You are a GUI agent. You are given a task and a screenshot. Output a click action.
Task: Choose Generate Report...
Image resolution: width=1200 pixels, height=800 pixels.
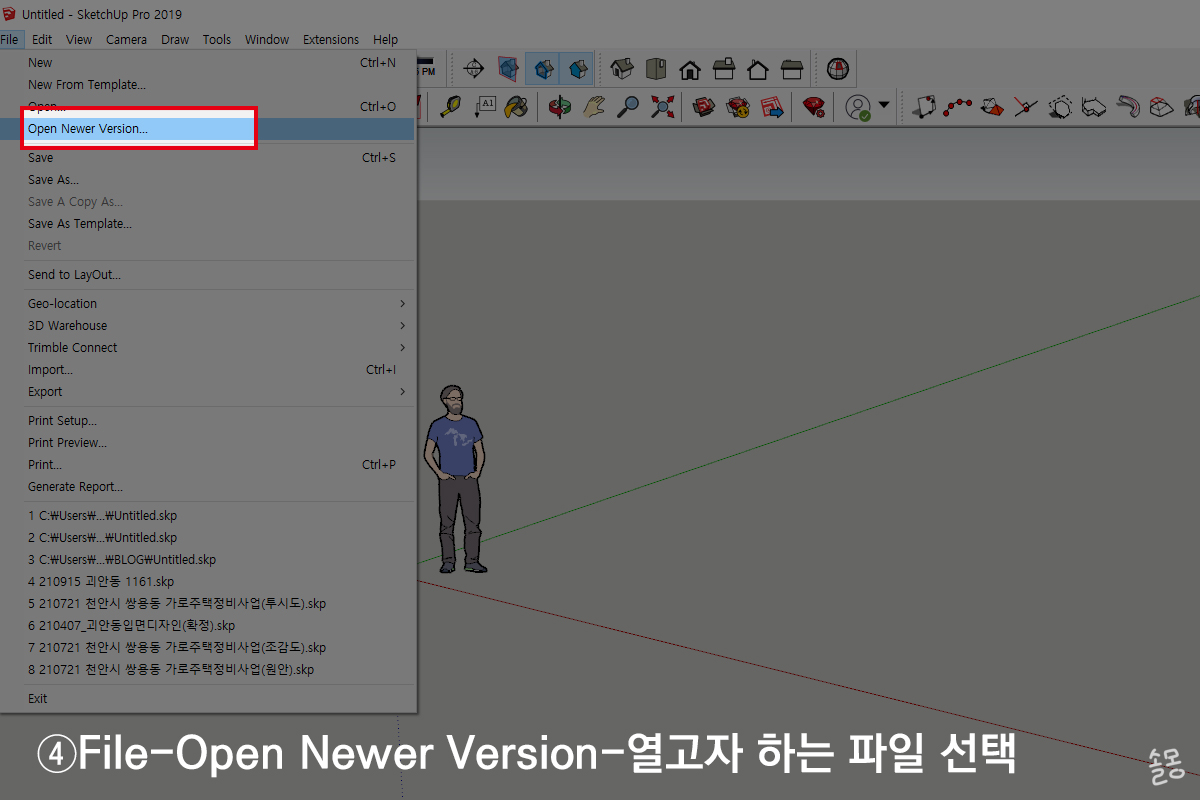208,486
